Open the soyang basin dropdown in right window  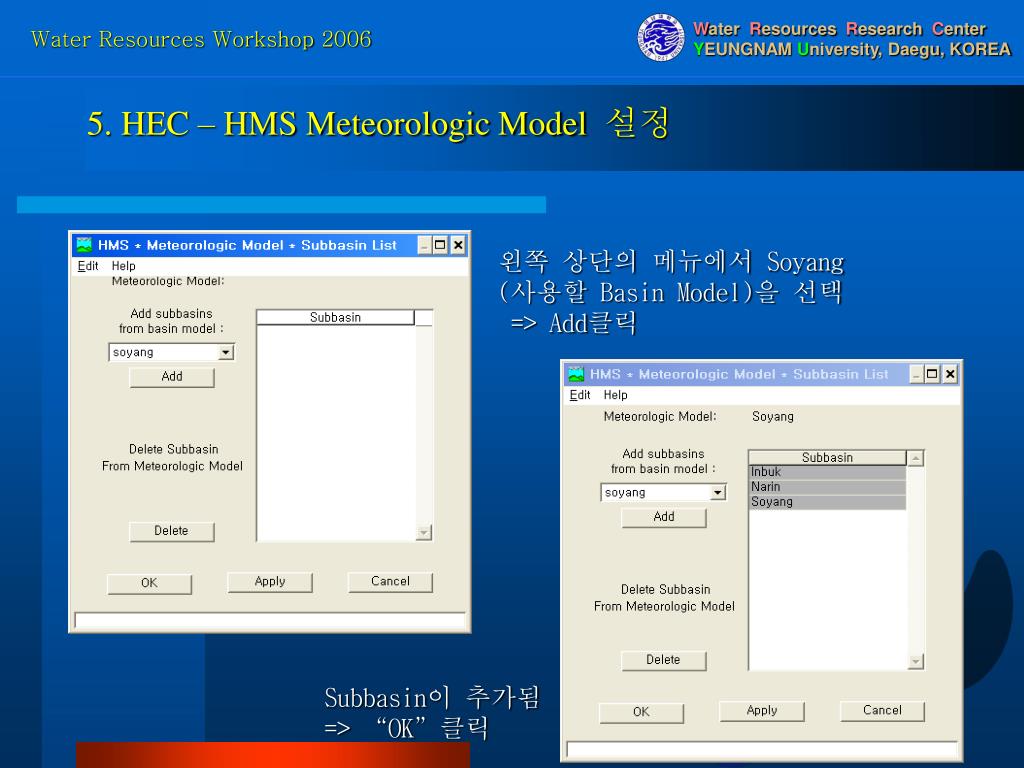coord(718,492)
